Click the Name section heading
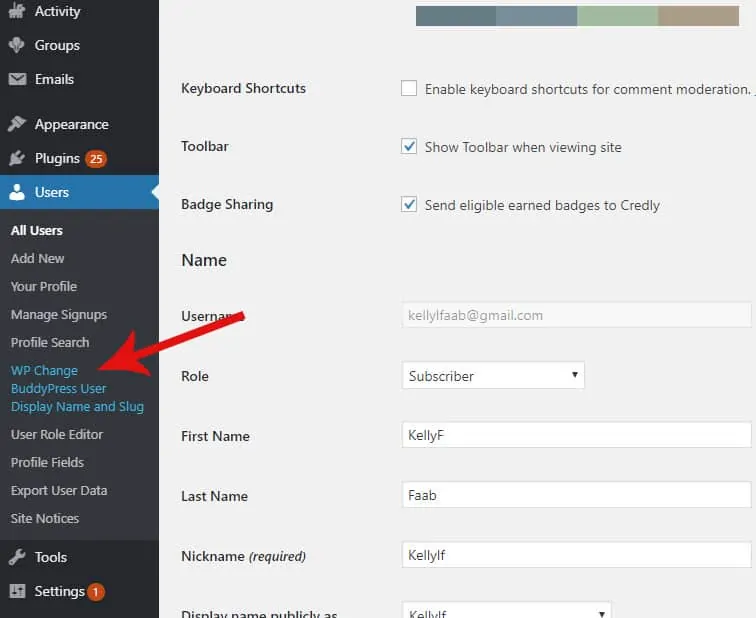 [204, 260]
